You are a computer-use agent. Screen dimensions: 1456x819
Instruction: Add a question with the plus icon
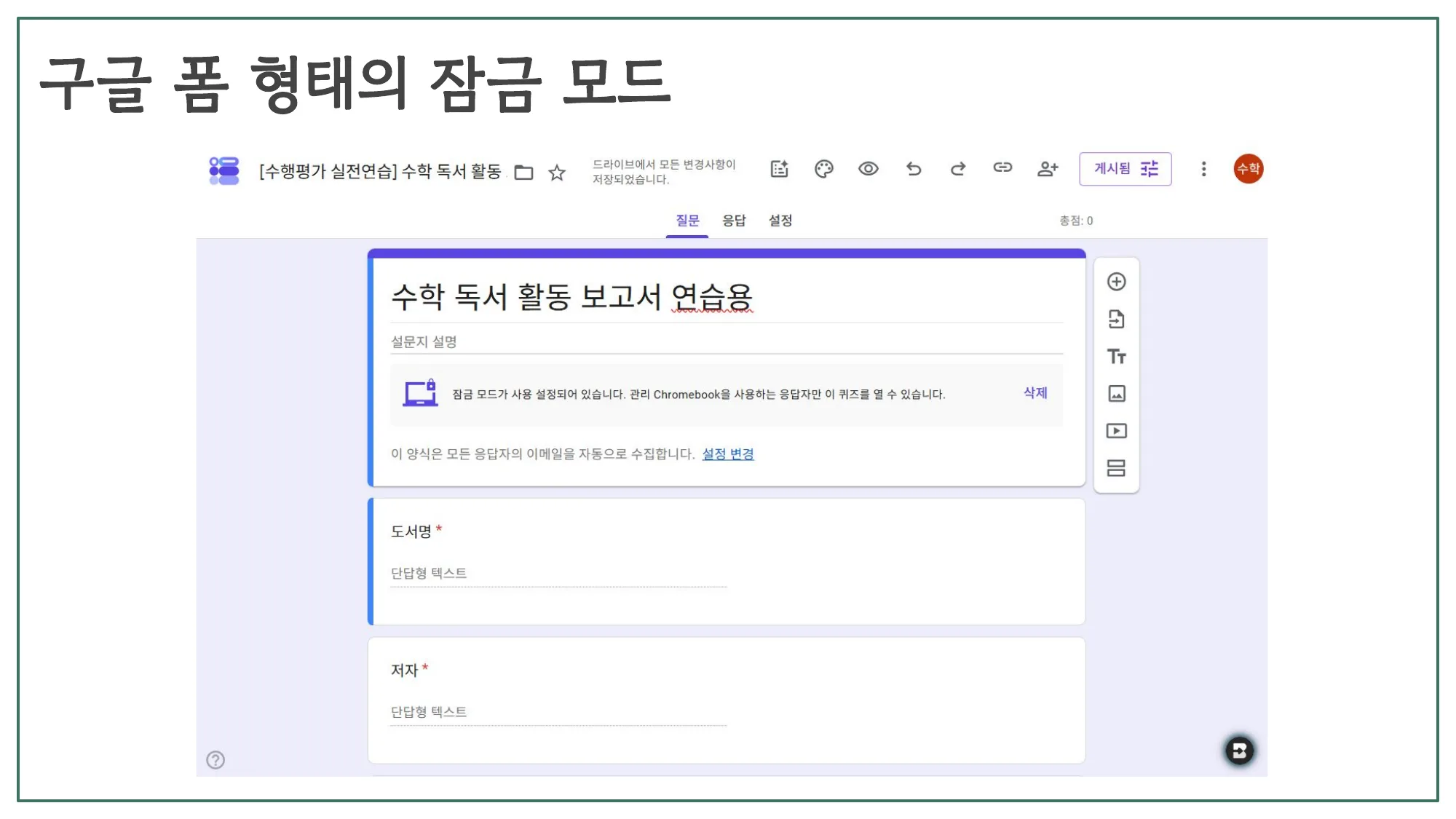[1116, 282]
